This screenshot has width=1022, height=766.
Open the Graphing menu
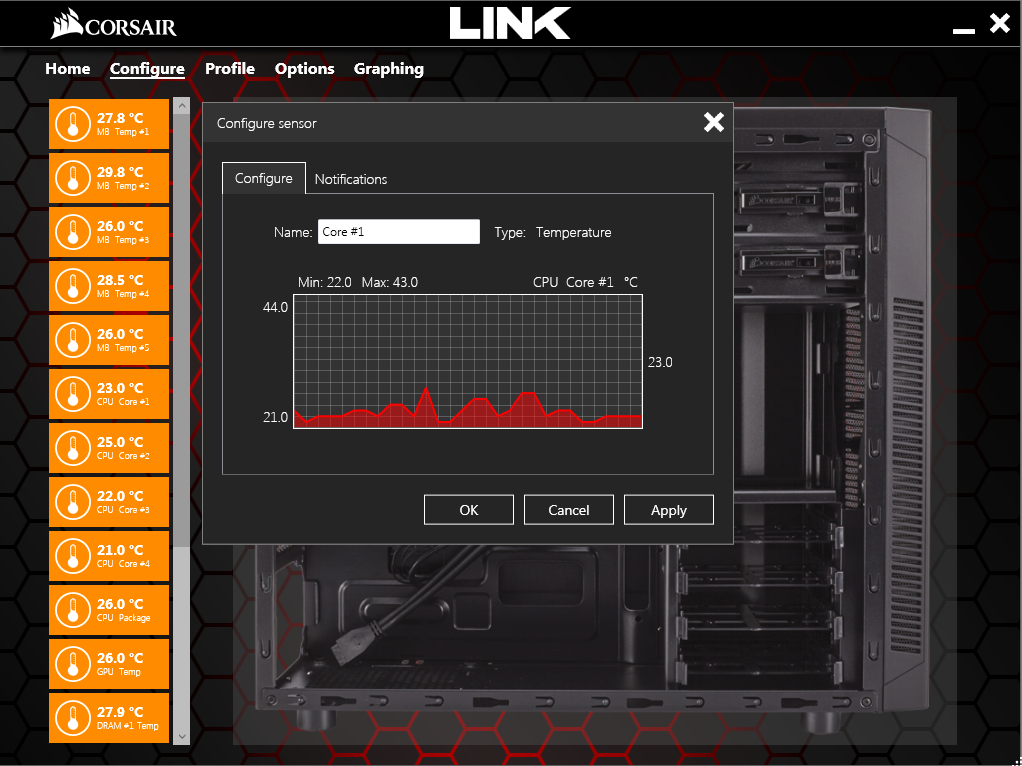point(388,68)
